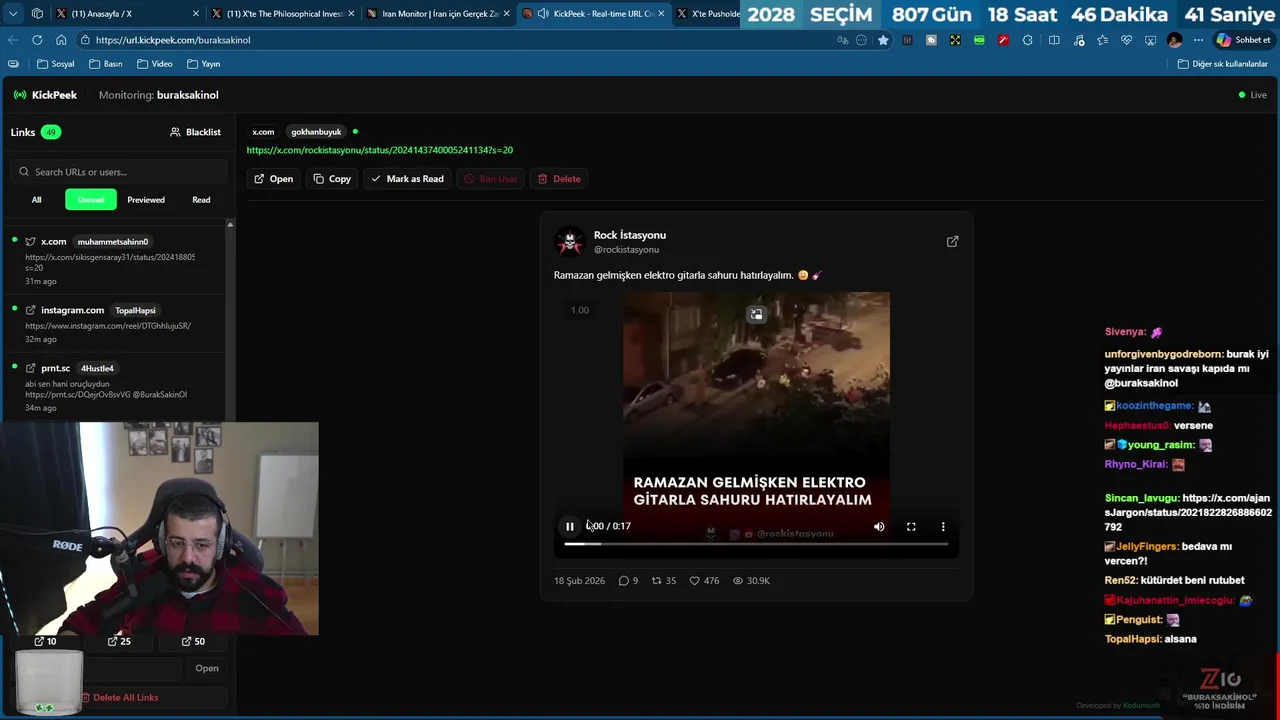Click the Open button near the bottom input
This screenshot has width=1280, height=720.
[207, 668]
